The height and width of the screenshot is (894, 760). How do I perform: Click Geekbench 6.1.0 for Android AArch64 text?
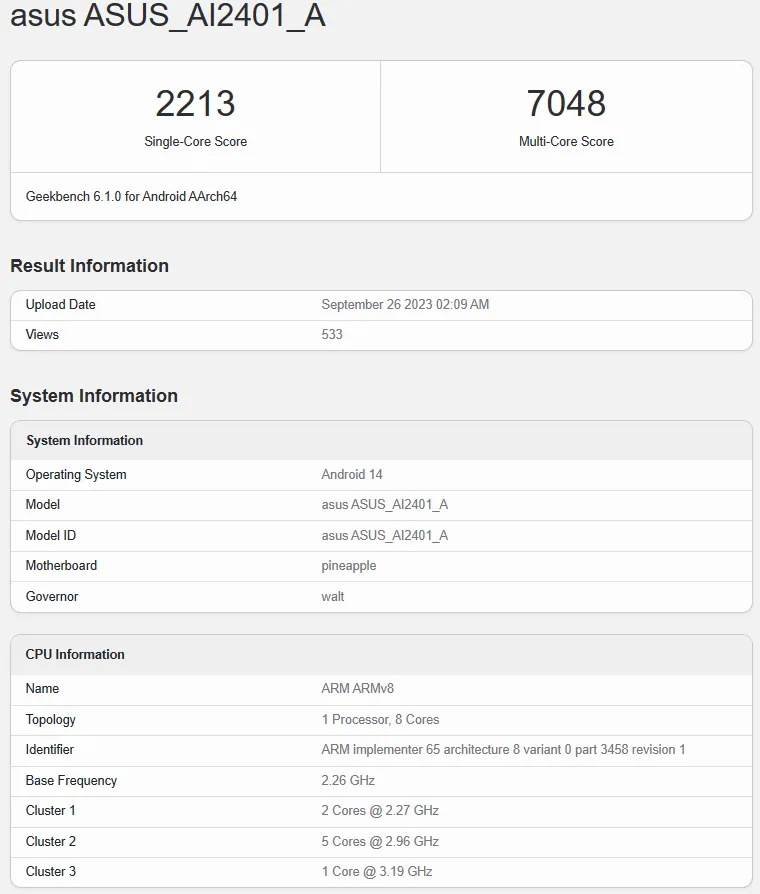pos(131,196)
